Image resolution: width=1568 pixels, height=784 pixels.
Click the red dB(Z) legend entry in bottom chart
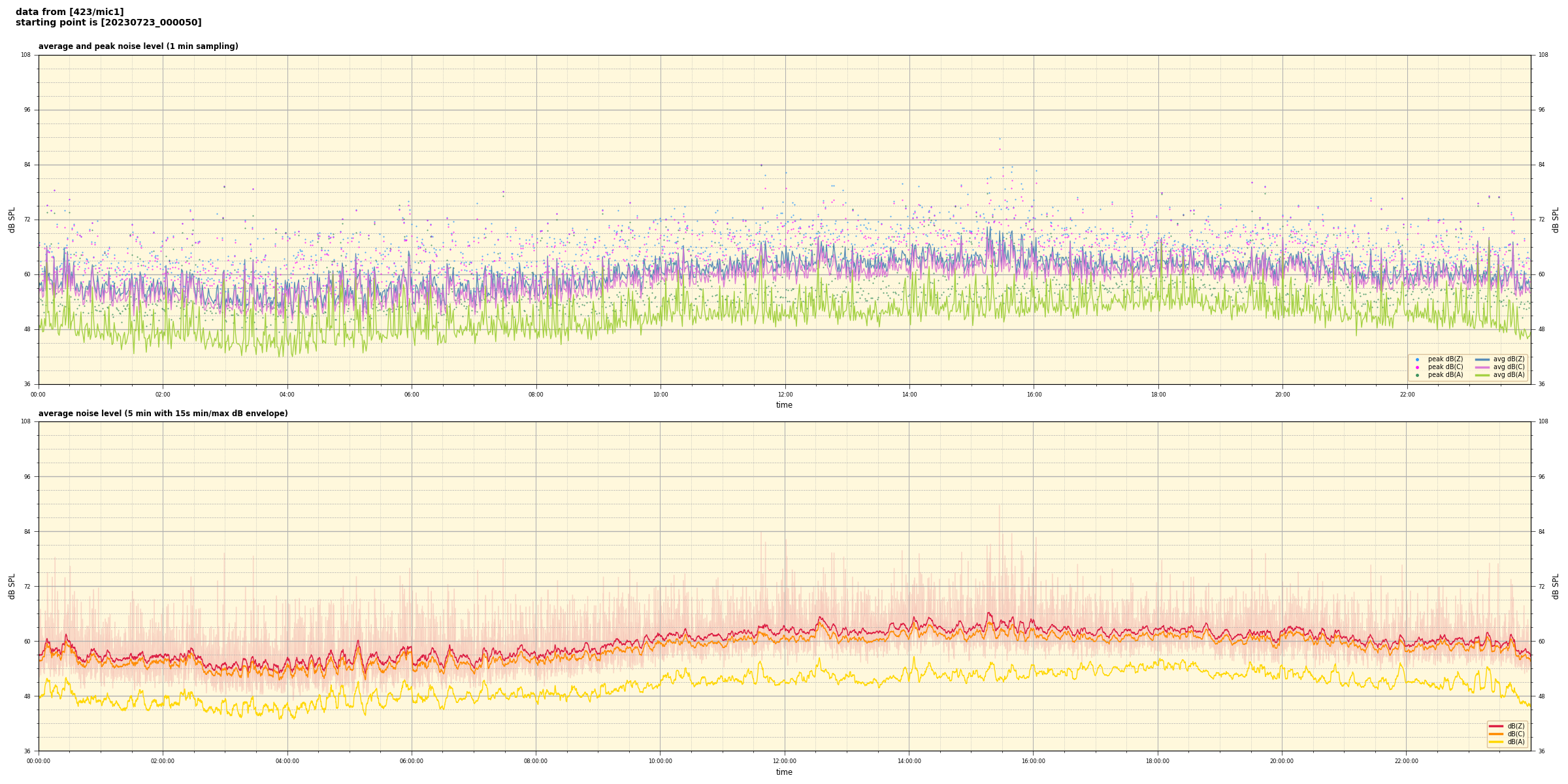click(x=1496, y=726)
